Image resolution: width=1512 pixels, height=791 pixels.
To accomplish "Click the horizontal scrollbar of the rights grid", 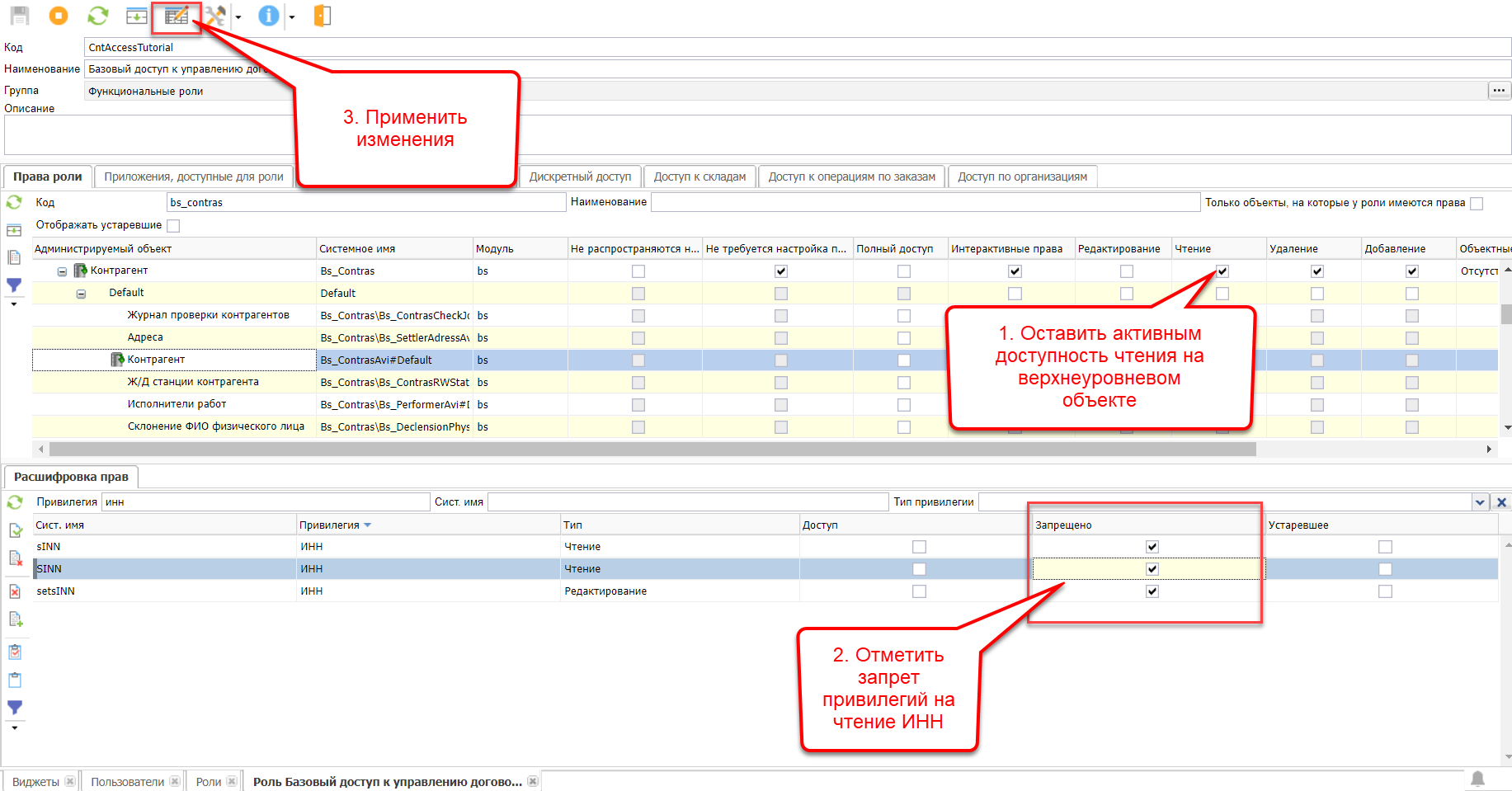I will [x=652, y=450].
